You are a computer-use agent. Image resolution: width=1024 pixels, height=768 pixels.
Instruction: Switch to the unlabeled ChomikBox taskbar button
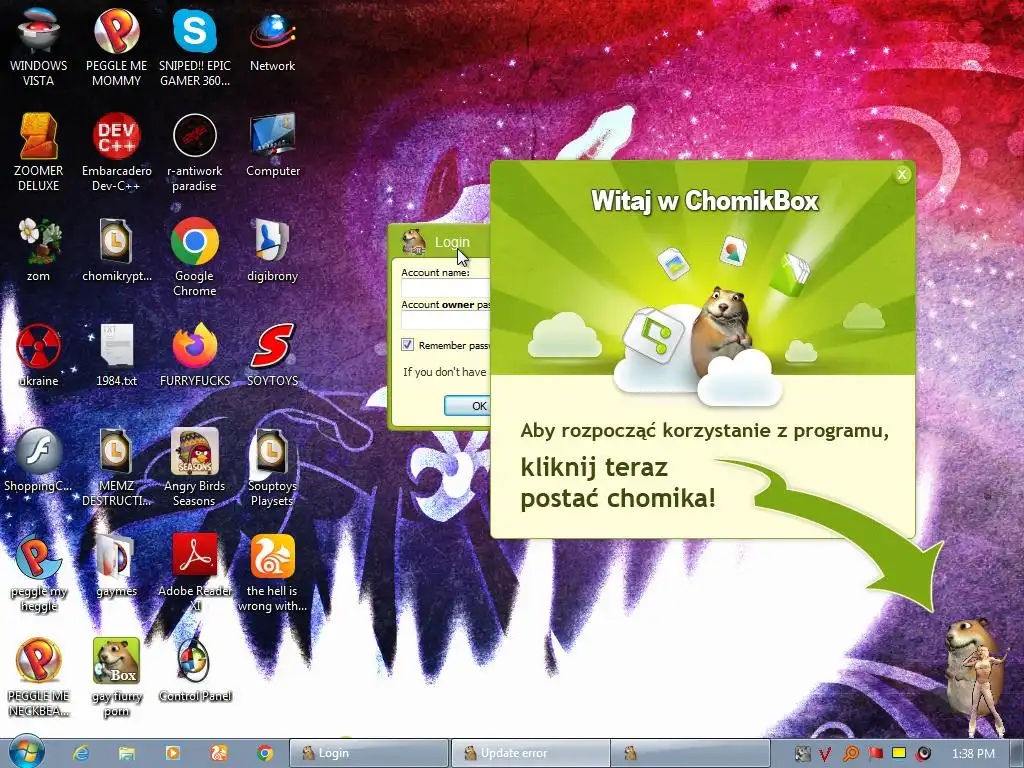(x=692, y=753)
